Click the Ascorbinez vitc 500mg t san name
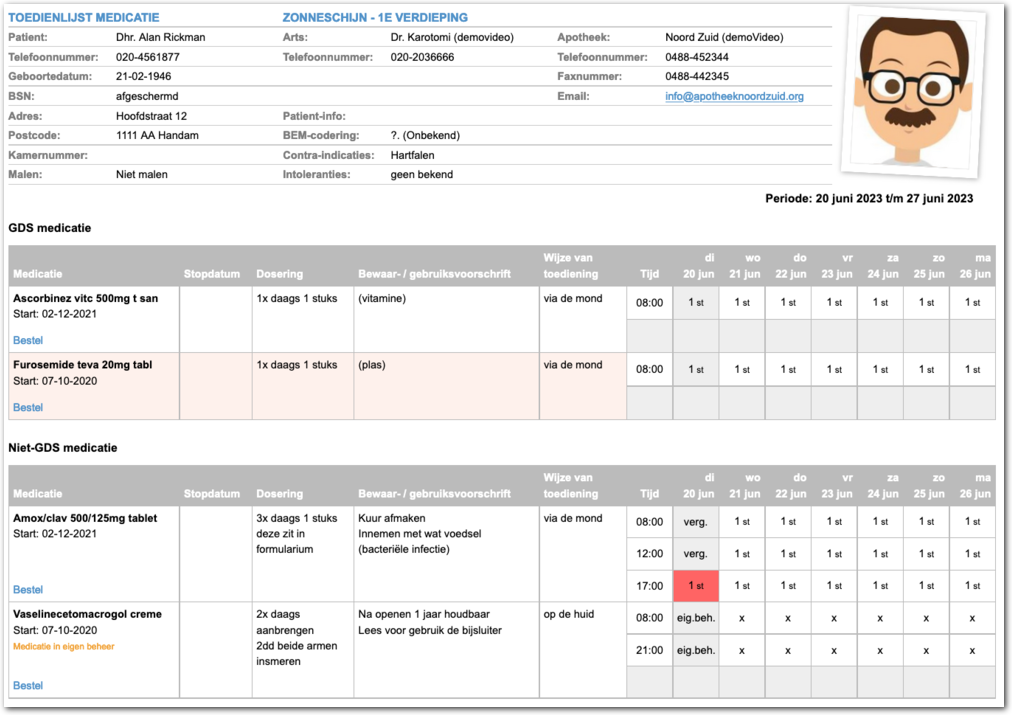 point(85,298)
